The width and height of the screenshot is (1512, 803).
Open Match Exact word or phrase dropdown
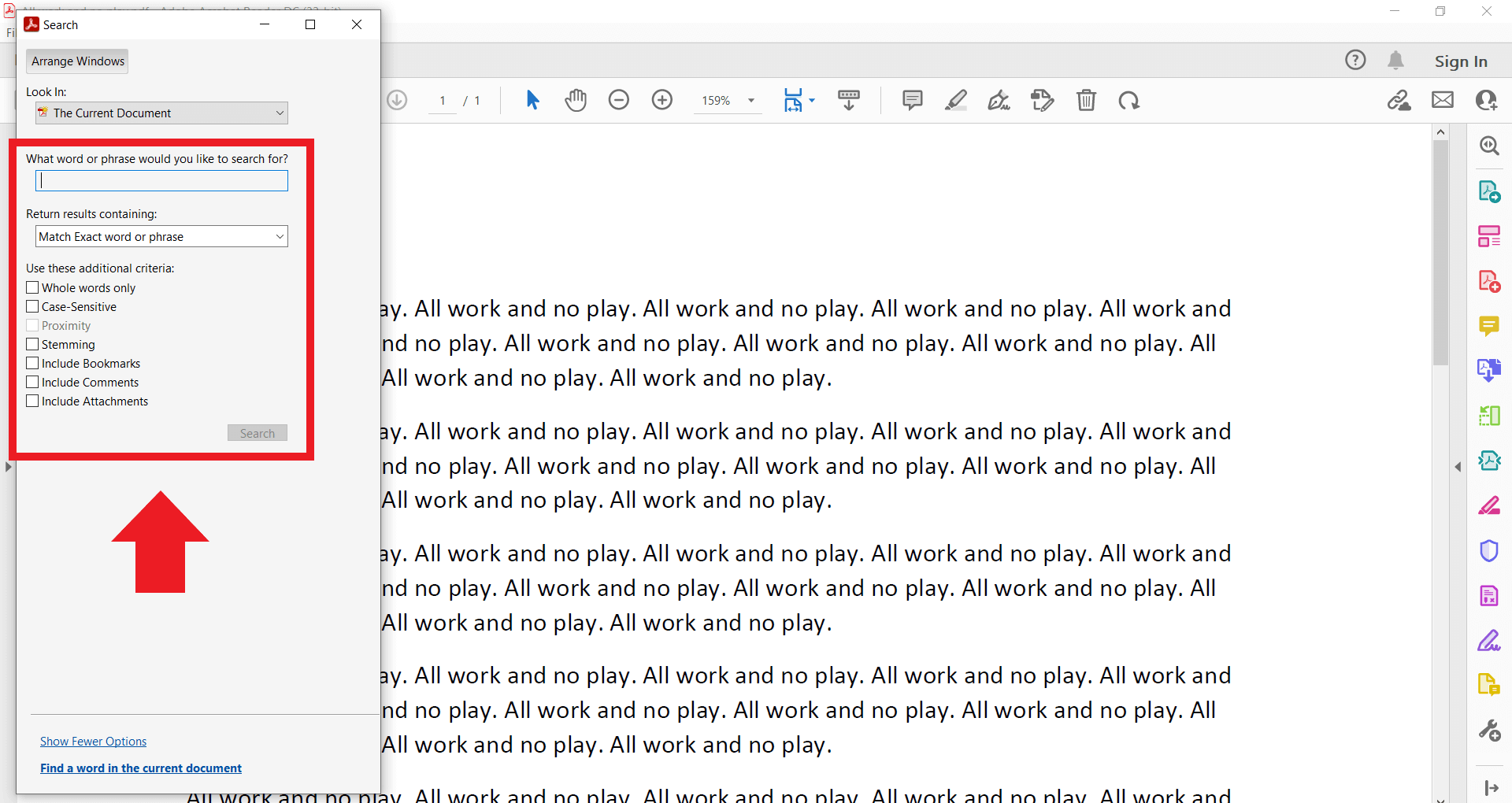pos(161,236)
